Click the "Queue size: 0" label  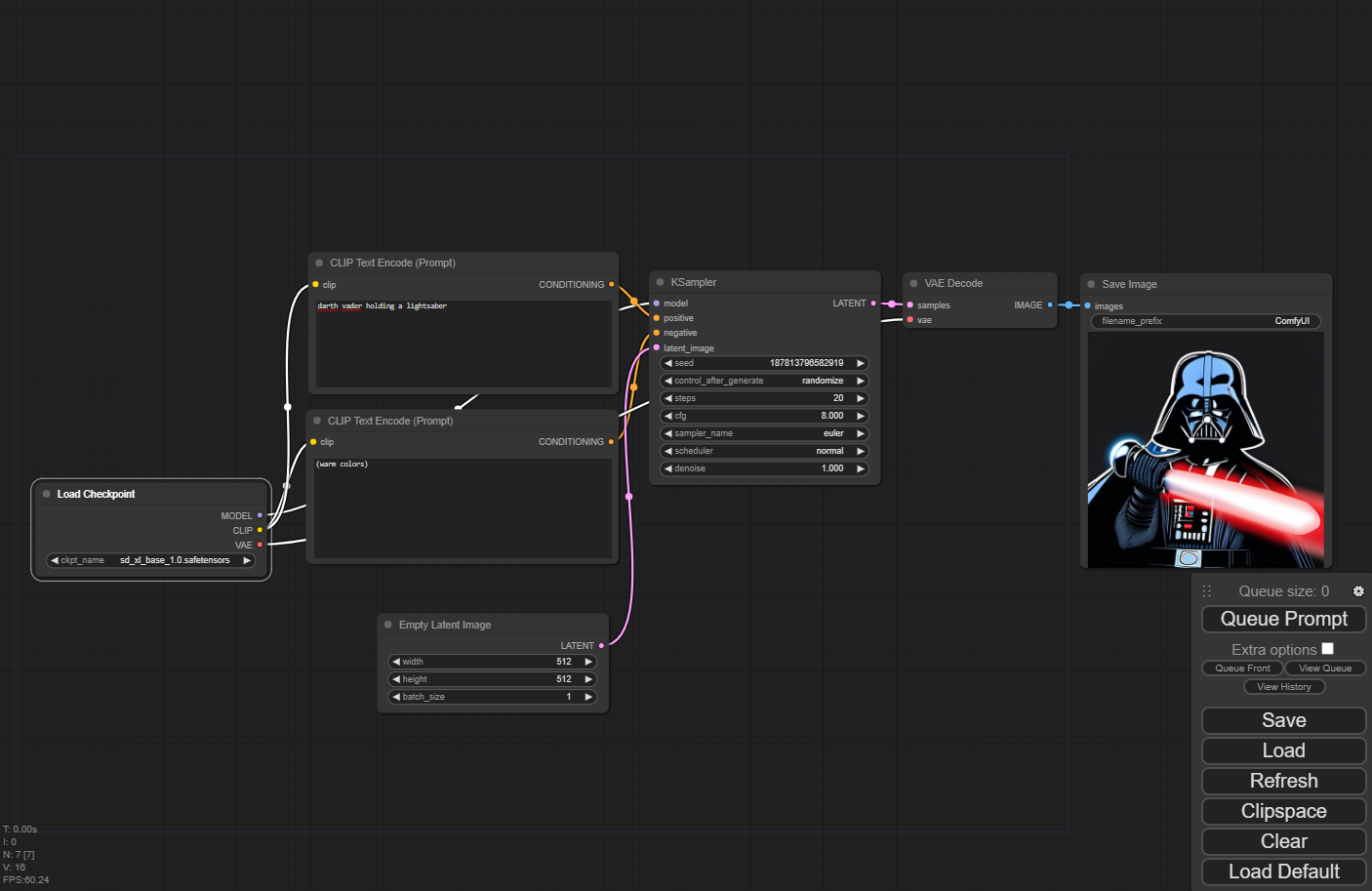[x=1283, y=591]
